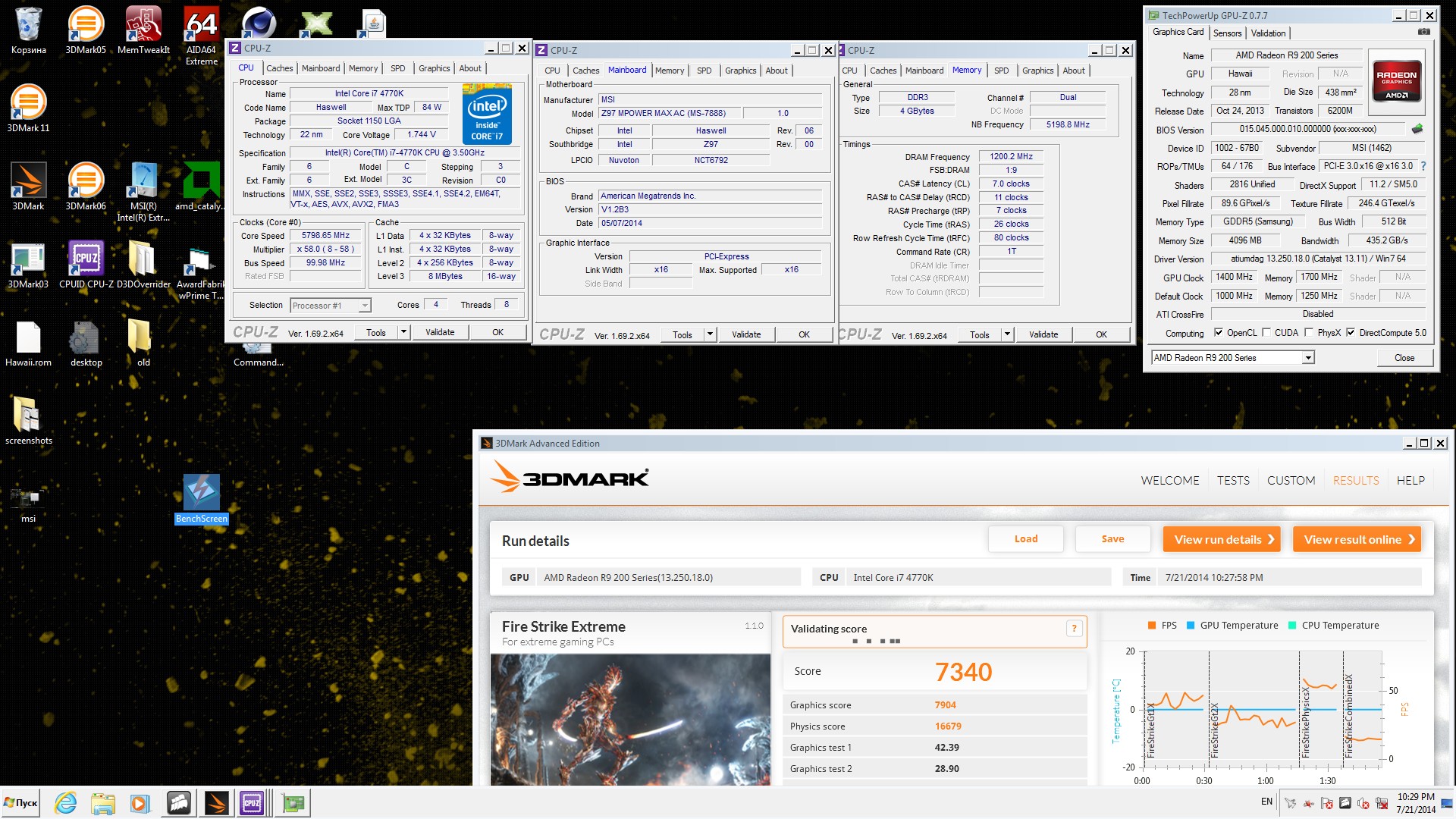Click the taskbar clock showing 10:29 PM

tap(1416, 803)
